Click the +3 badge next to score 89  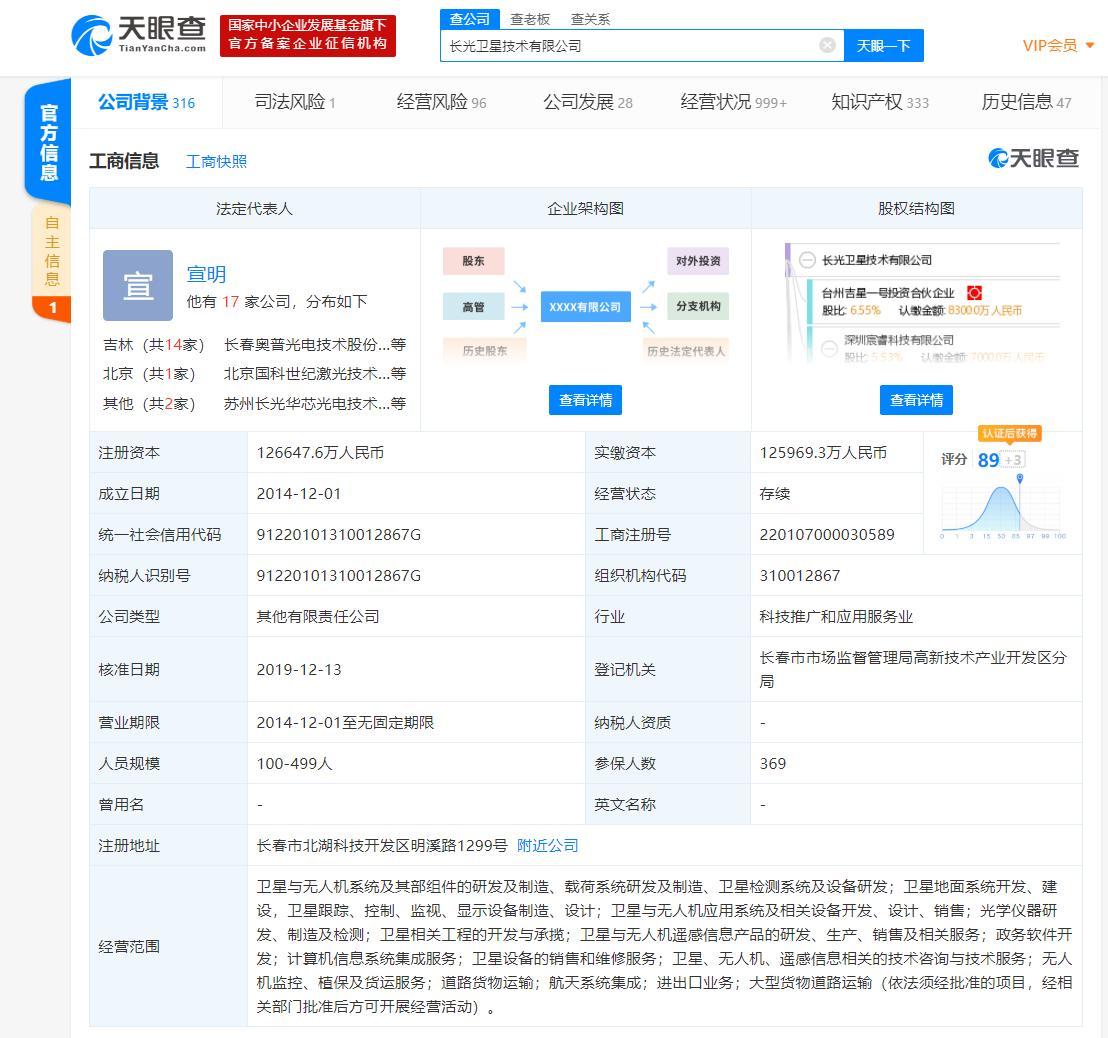(1011, 458)
